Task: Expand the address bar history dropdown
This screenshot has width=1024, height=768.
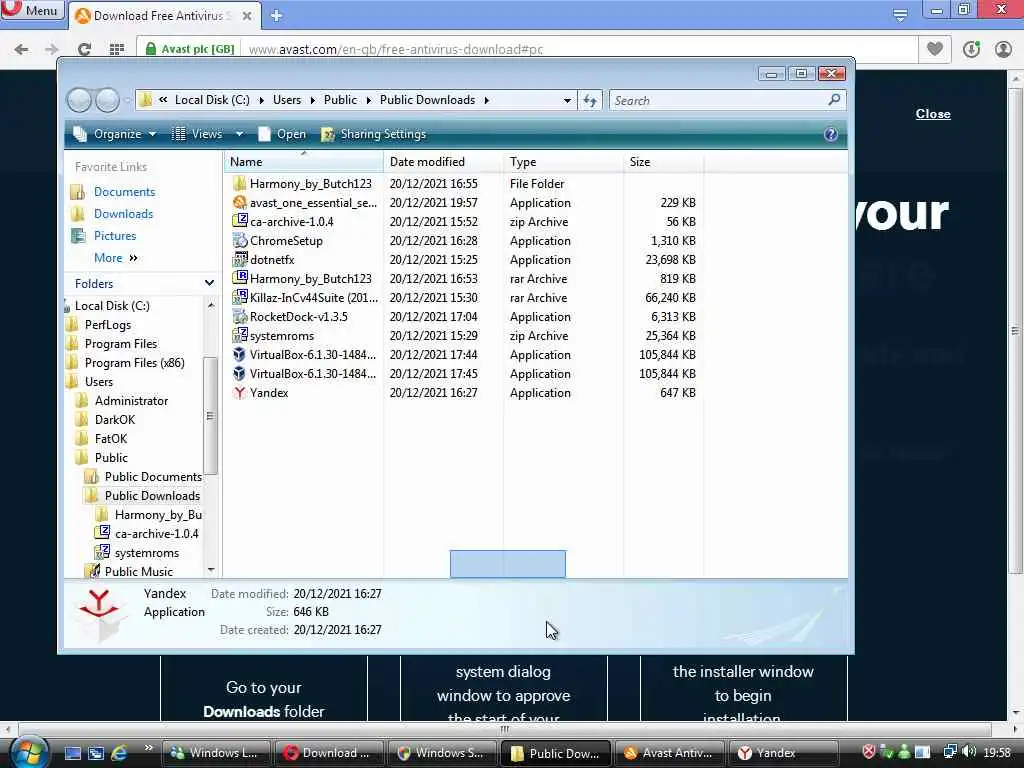Action: coord(567,100)
